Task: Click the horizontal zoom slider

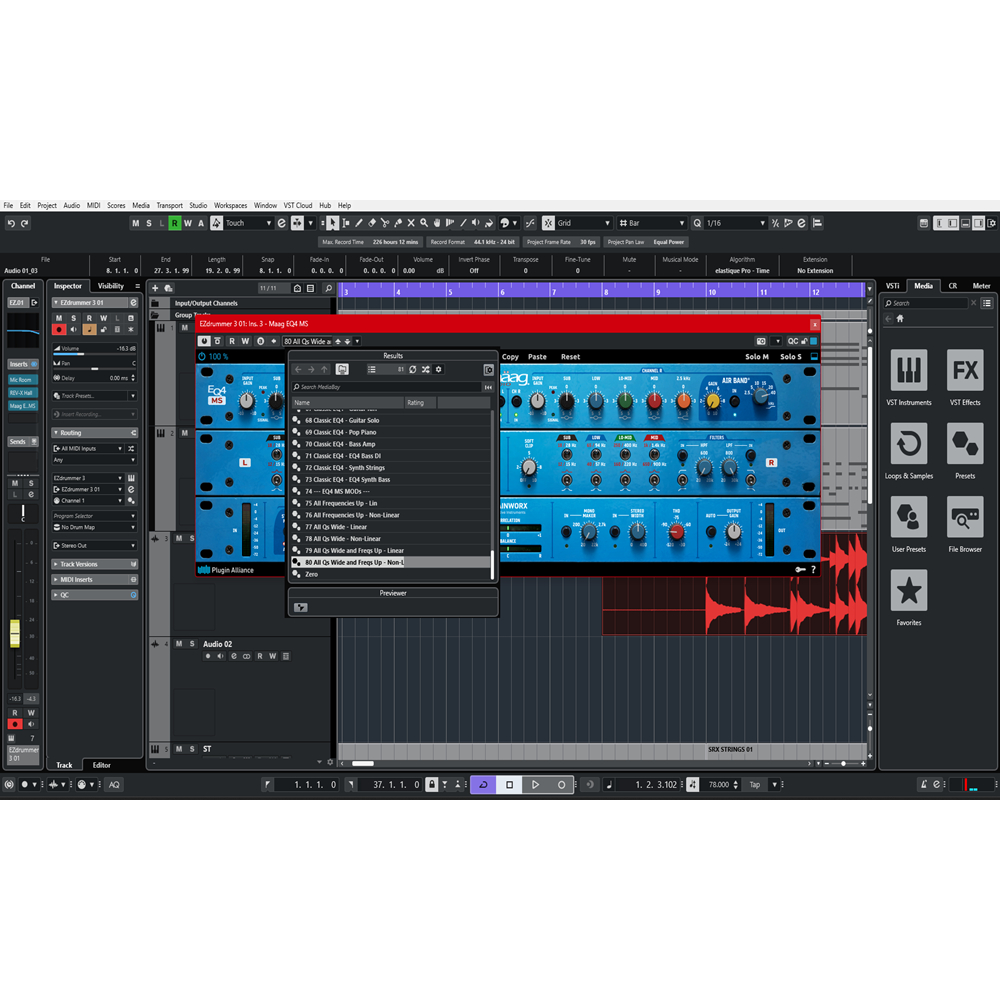Action: (x=844, y=763)
